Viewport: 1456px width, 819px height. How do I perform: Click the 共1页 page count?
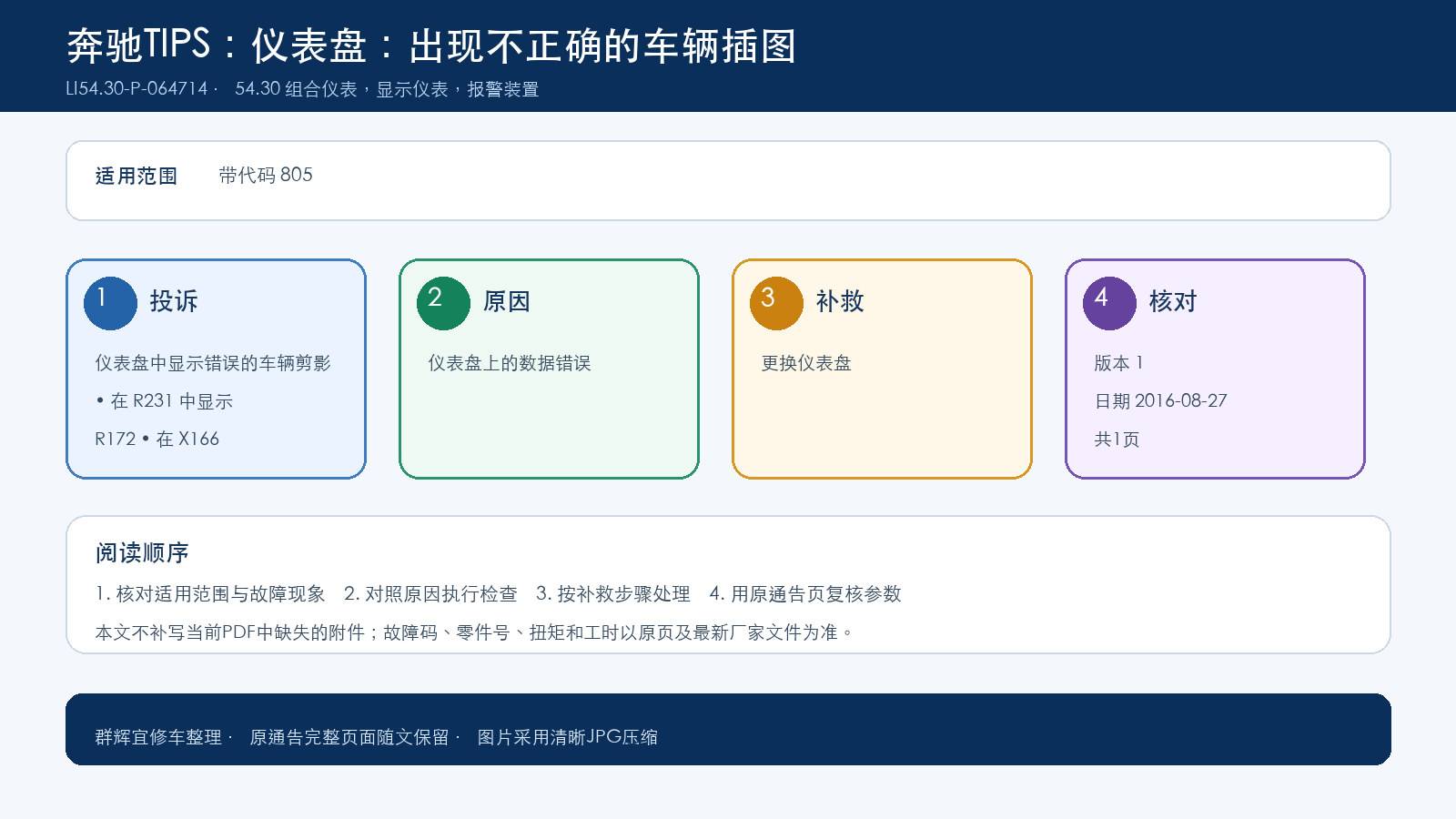click(x=1117, y=440)
